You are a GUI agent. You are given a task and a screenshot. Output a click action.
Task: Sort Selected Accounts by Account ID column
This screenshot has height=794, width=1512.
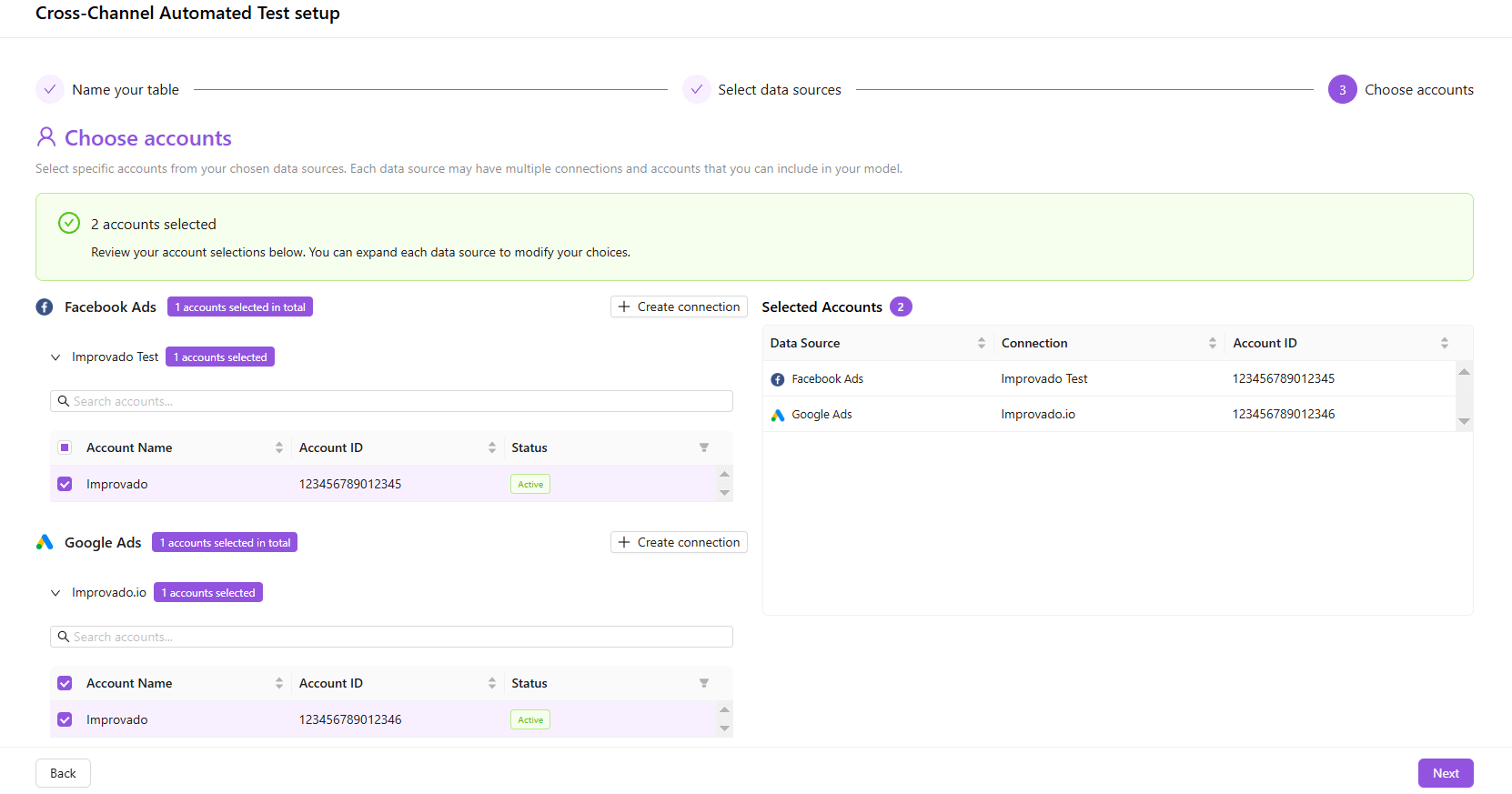(x=1444, y=343)
